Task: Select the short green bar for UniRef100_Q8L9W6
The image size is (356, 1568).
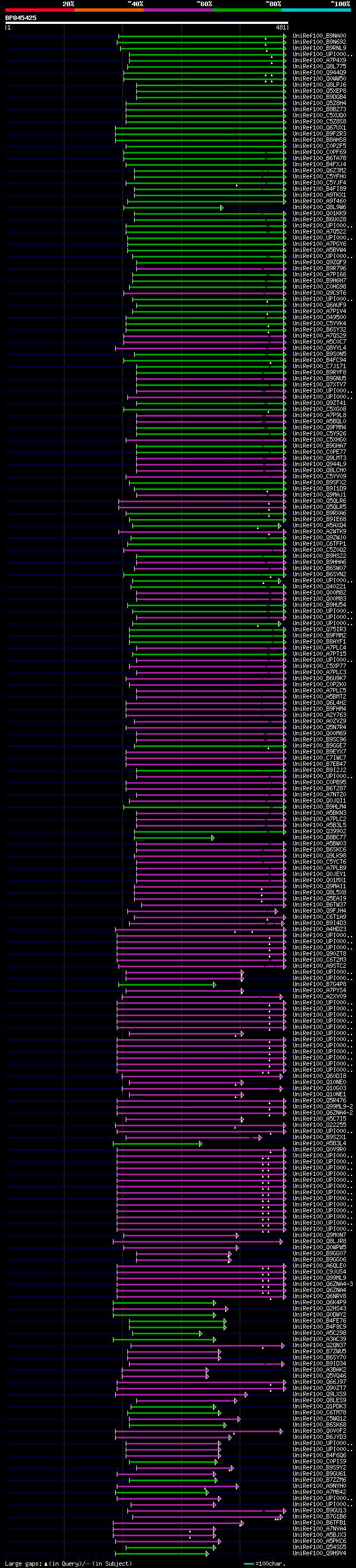Action: click(x=174, y=207)
